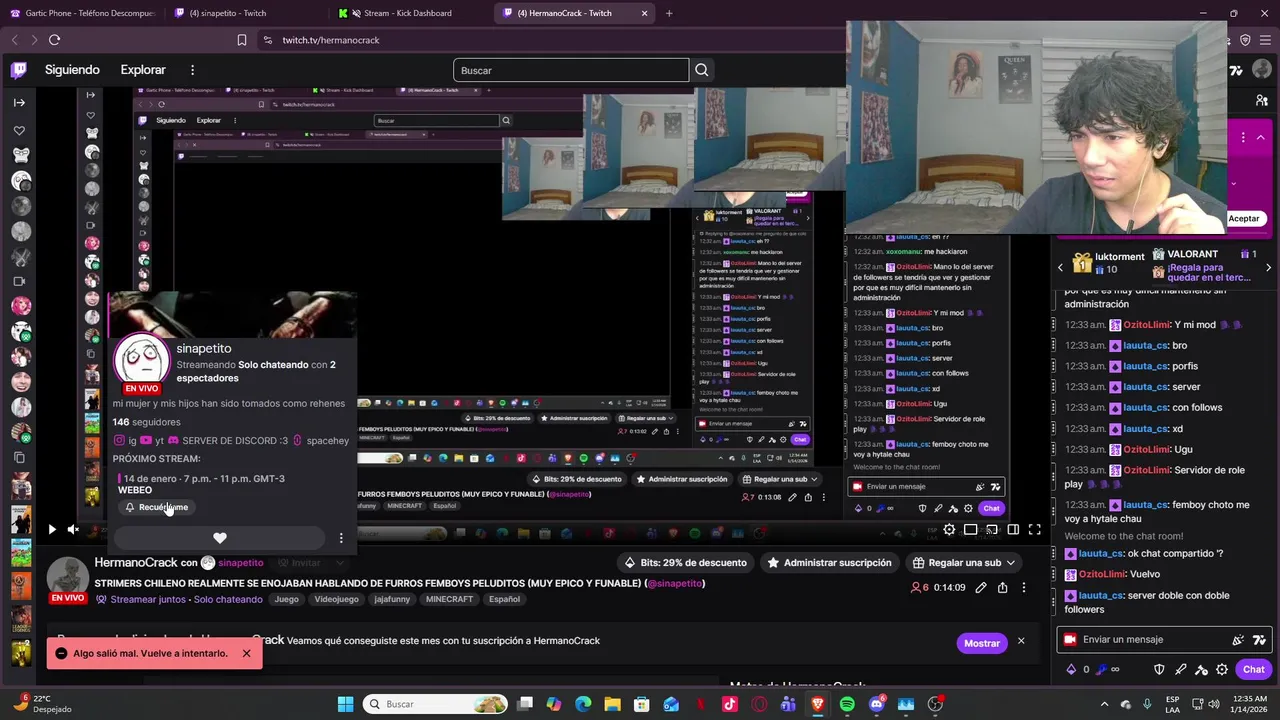The width and height of the screenshot is (1280, 720).
Task: Toggle theatre mode on player
Action: [1013, 529]
